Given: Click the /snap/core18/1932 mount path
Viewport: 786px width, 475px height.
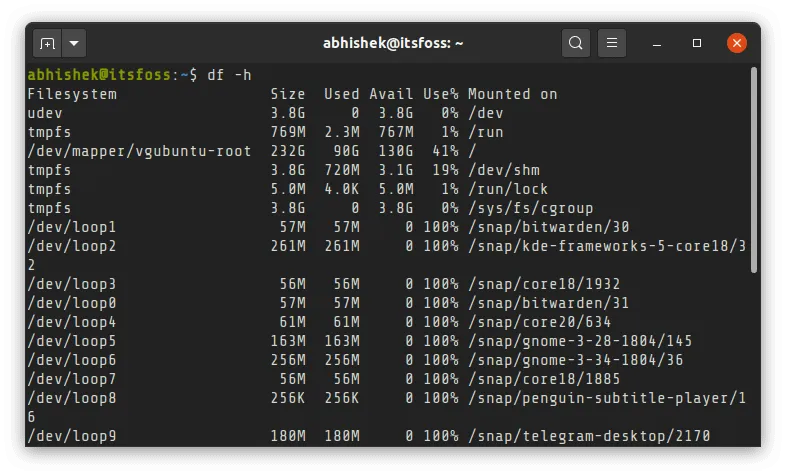Looking at the screenshot, I should (x=544, y=285).
